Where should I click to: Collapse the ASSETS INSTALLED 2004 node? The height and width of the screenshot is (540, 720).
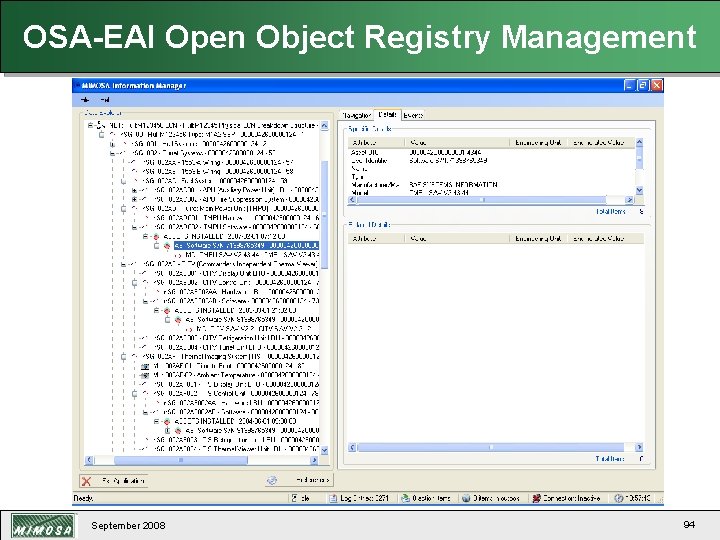pos(157,421)
